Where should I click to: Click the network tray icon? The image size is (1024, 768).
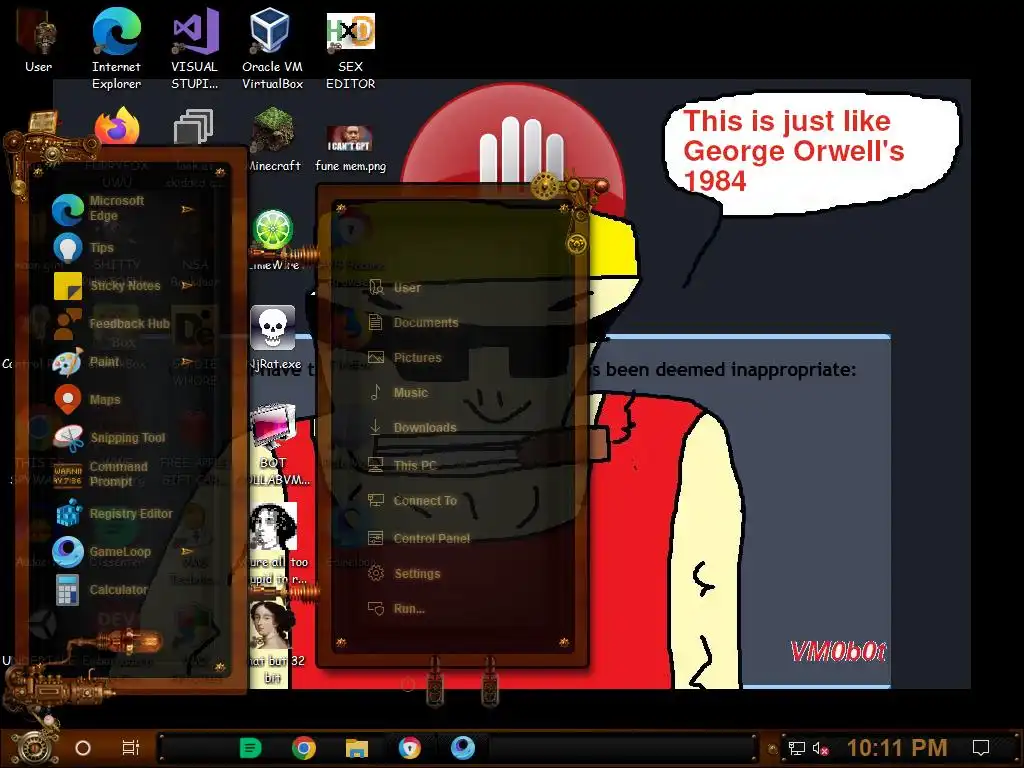(x=796, y=748)
